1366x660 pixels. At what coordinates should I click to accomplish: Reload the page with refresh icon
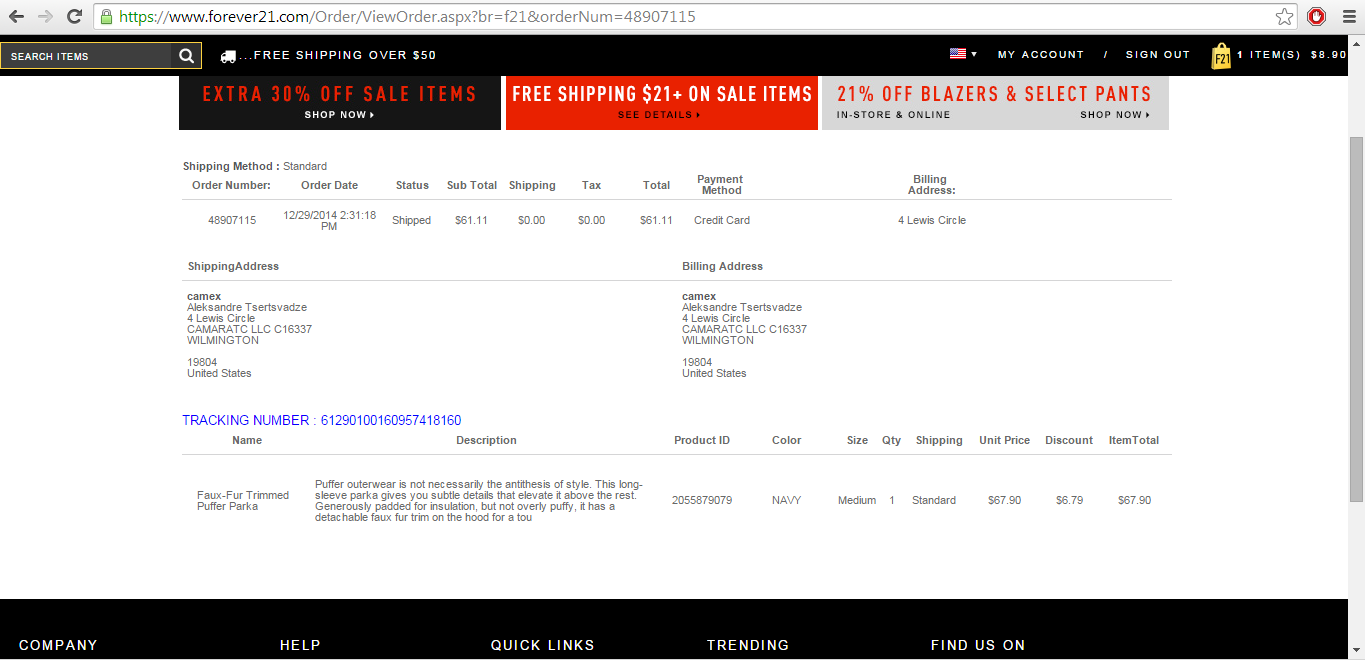click(74, 17)
